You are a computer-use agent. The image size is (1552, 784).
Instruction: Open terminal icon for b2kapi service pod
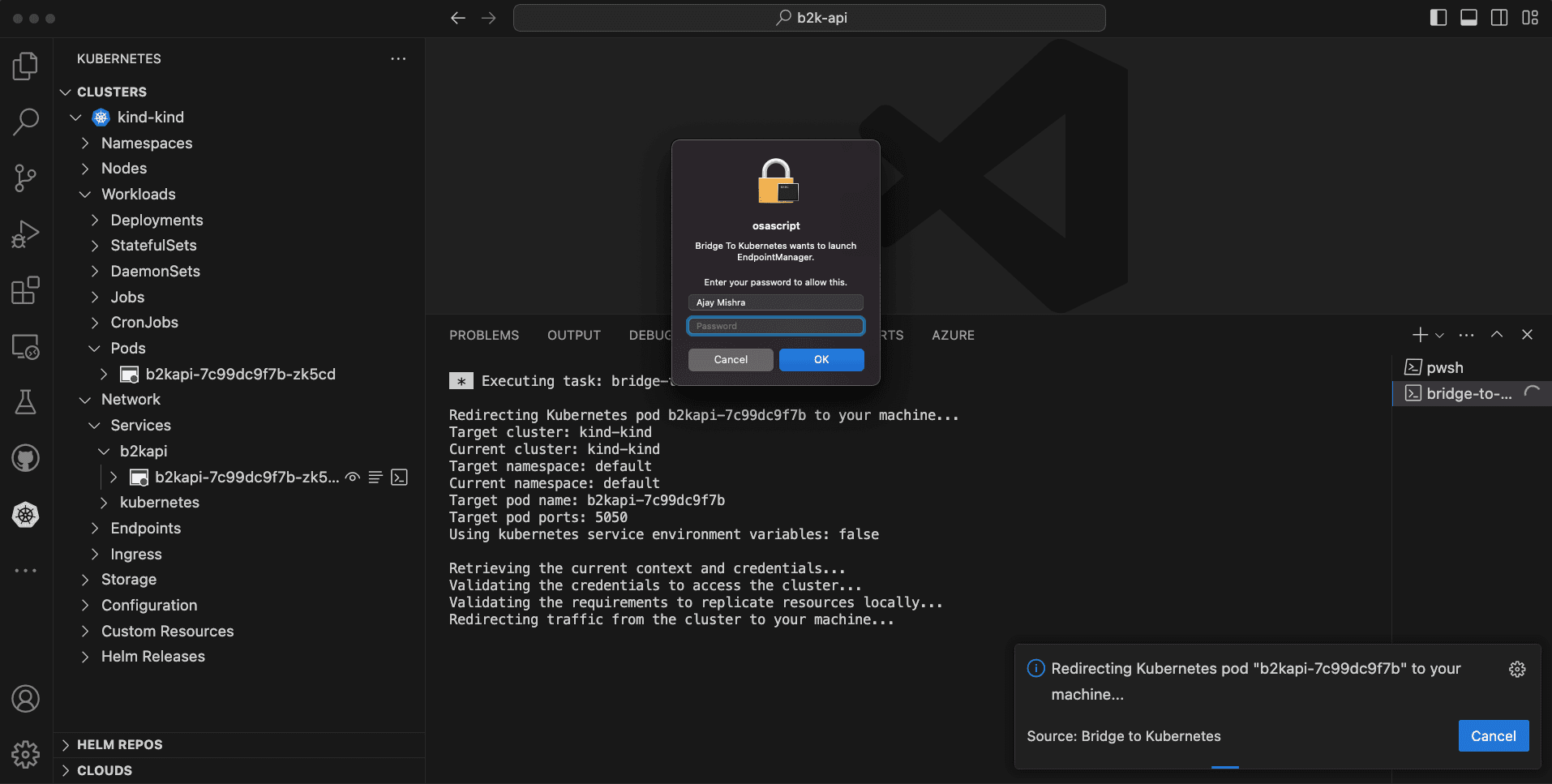(399, 478)
